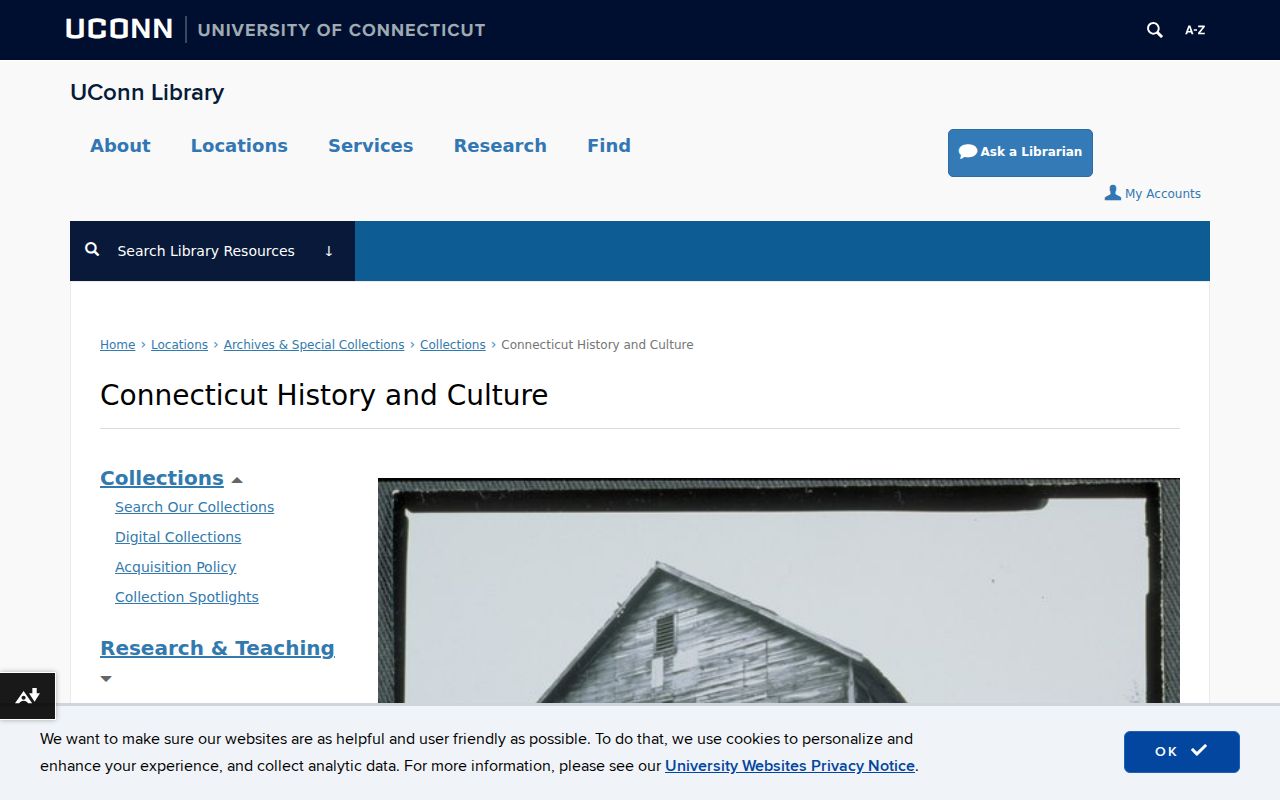The height and width of the screenshot is (800, 1280).
Task: Open the Find menu
Action: tap(609, 145)
